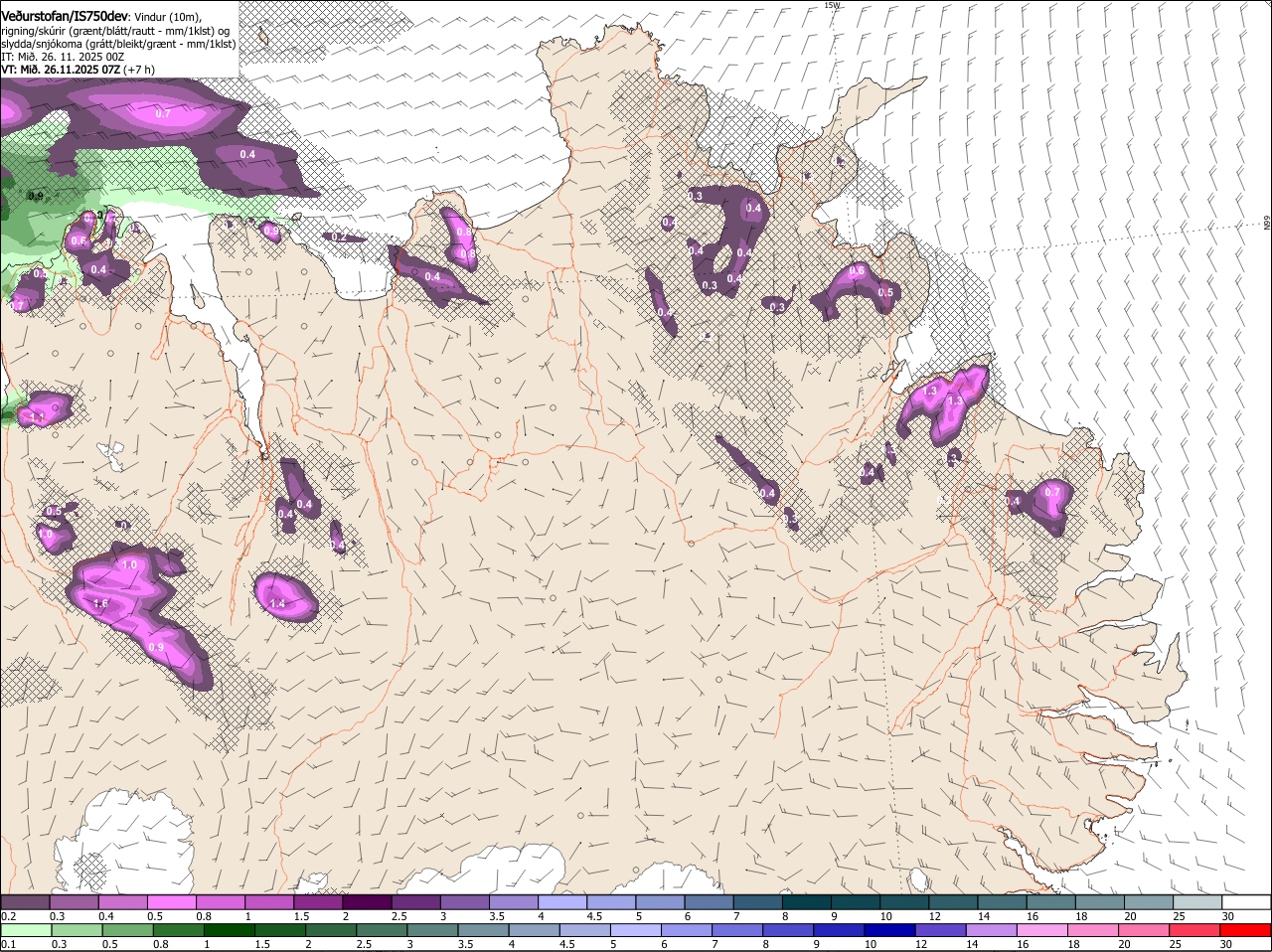The height and width of the screenshot is (952, 1272).
Task: Click the medium green 0.5 rain legend swatch
Action: pyautogui.click(x=126, y=930)
